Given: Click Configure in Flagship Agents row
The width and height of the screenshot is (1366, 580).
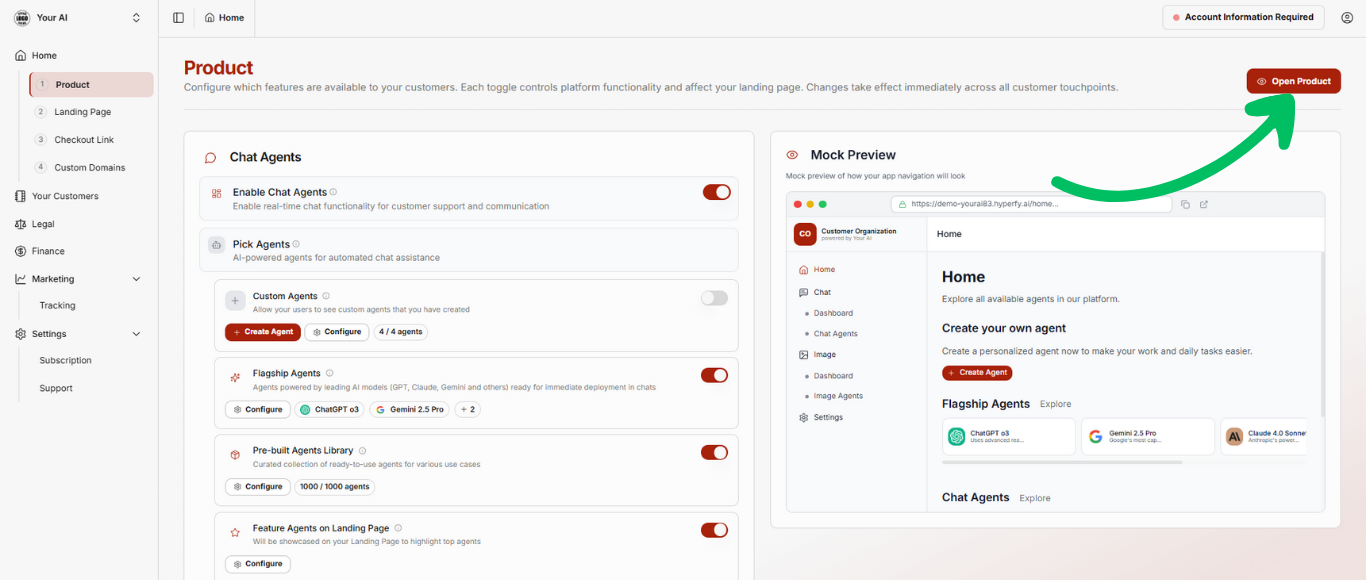Looking at the screenshot, I should [x=258, y=409].
